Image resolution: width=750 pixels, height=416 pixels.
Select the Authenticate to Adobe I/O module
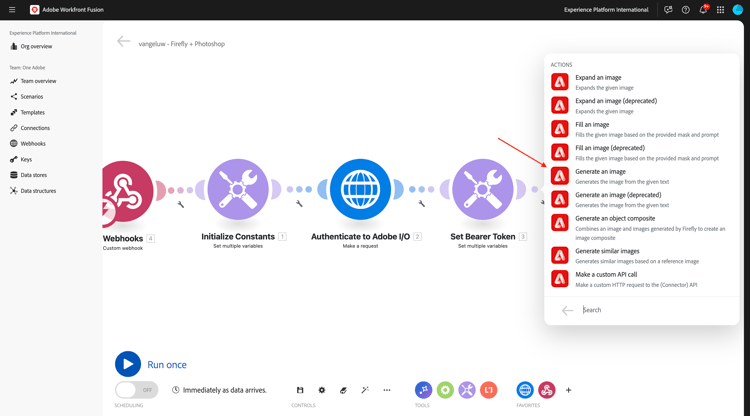tap(360, 189)
